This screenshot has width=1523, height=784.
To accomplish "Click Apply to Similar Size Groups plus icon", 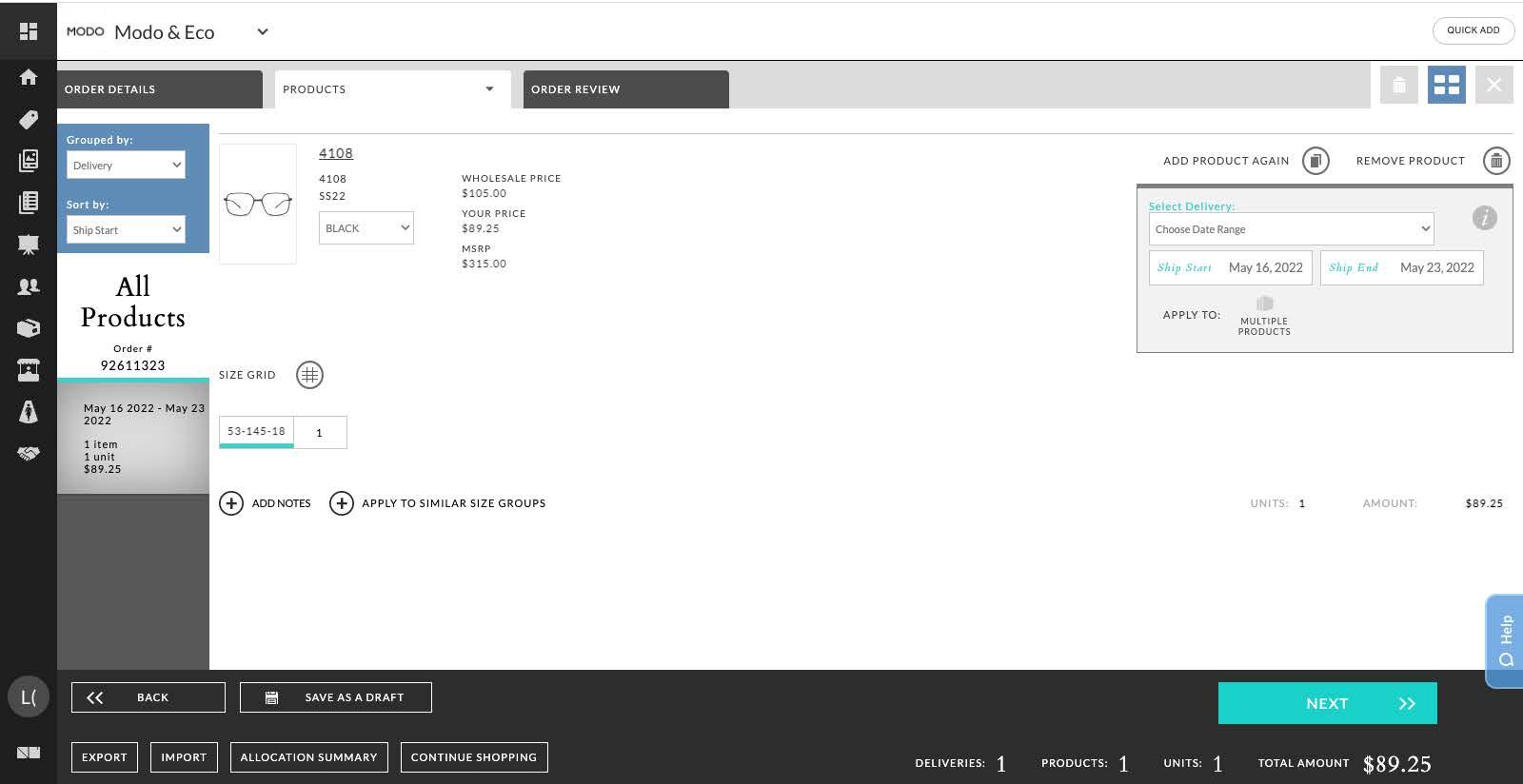I will pyautogui.click(x=342, y=503).
